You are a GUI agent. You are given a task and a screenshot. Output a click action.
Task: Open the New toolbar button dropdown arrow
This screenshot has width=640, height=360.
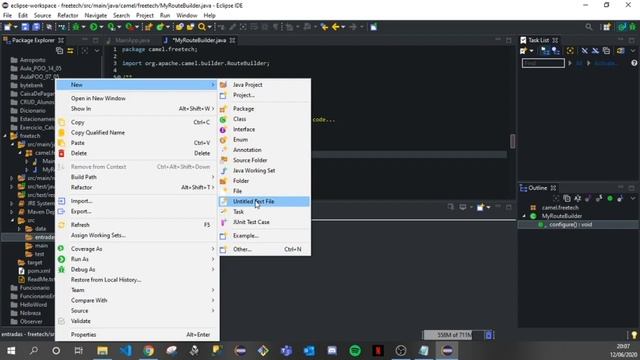16,27
